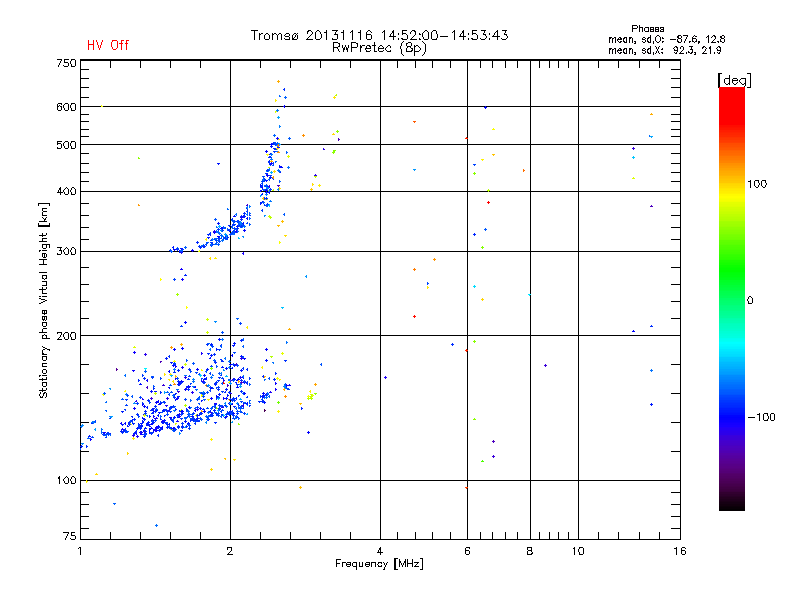Pick the green middle of the colorbar
Viewport: 800px width, 600px height.
pyautogui.click(x=731, y=299)
